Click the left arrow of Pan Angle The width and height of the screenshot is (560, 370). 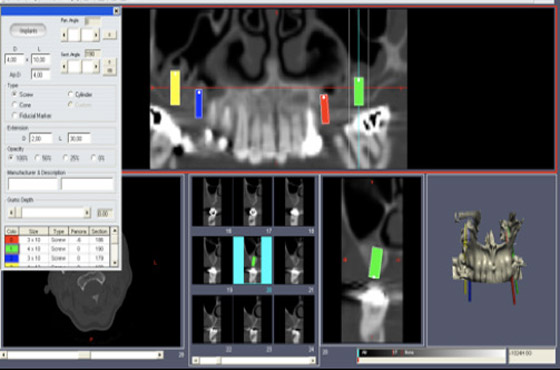pos(64,35)
